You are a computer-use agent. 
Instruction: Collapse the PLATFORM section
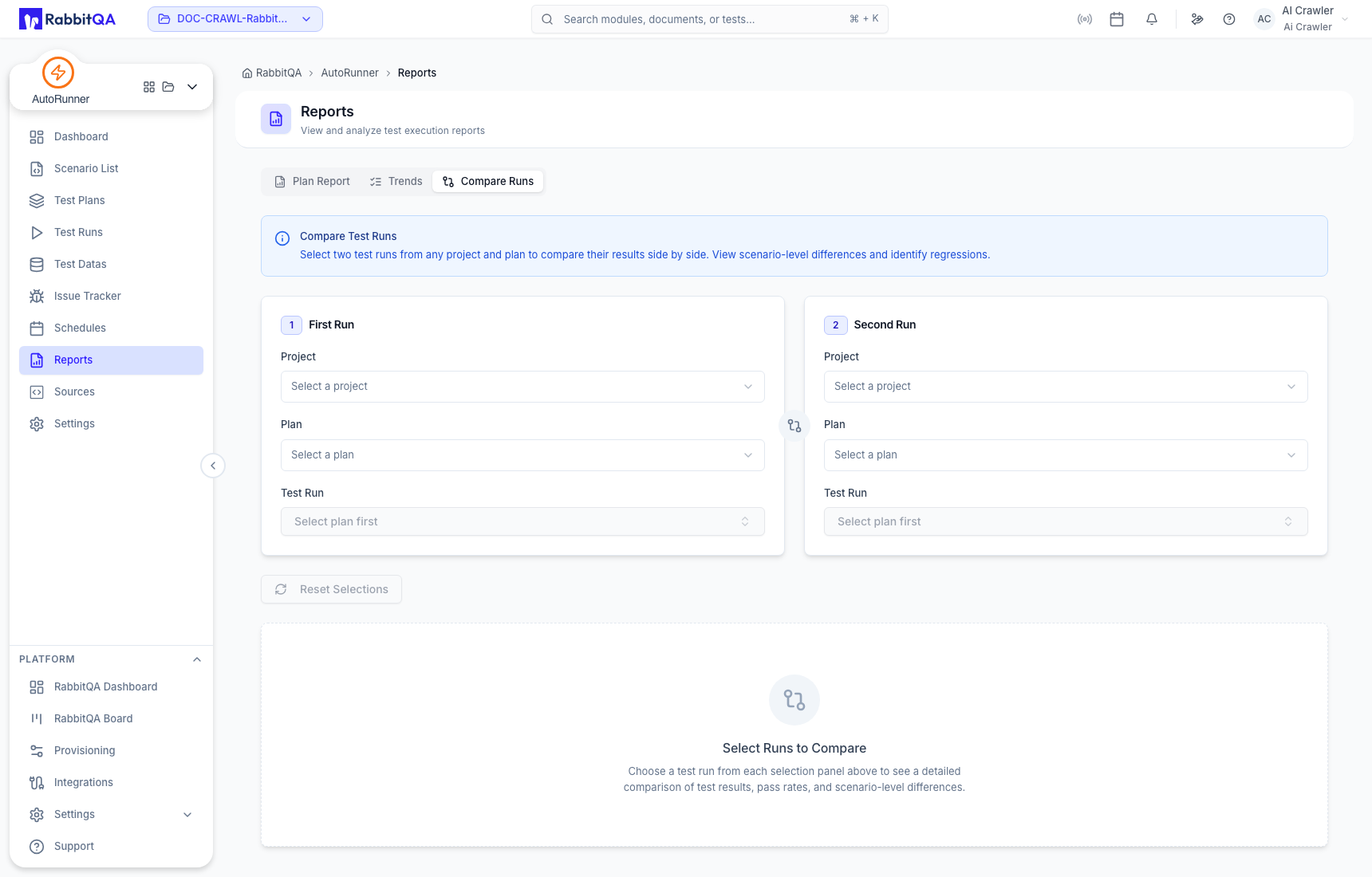coord(197,659)
